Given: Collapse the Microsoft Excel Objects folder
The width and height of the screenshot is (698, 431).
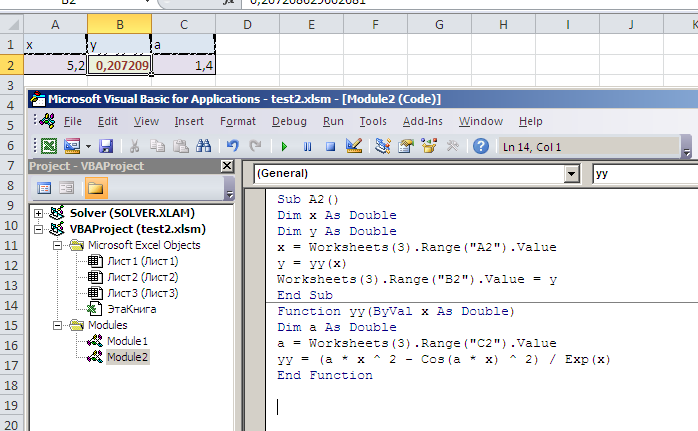Looking at the screenshot, I should click(57, 245).
